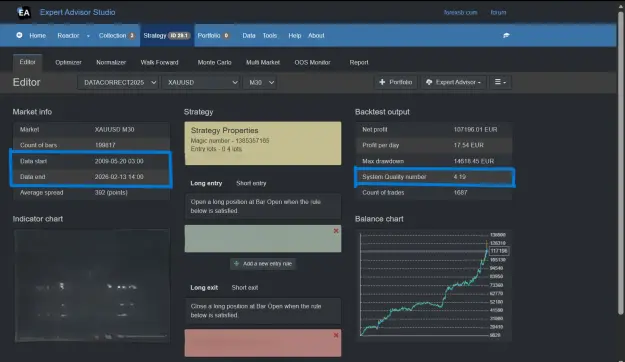Switch to the OOS Monitor tab
The width and height of the screenshot is (625, 362).
(312, 63)
